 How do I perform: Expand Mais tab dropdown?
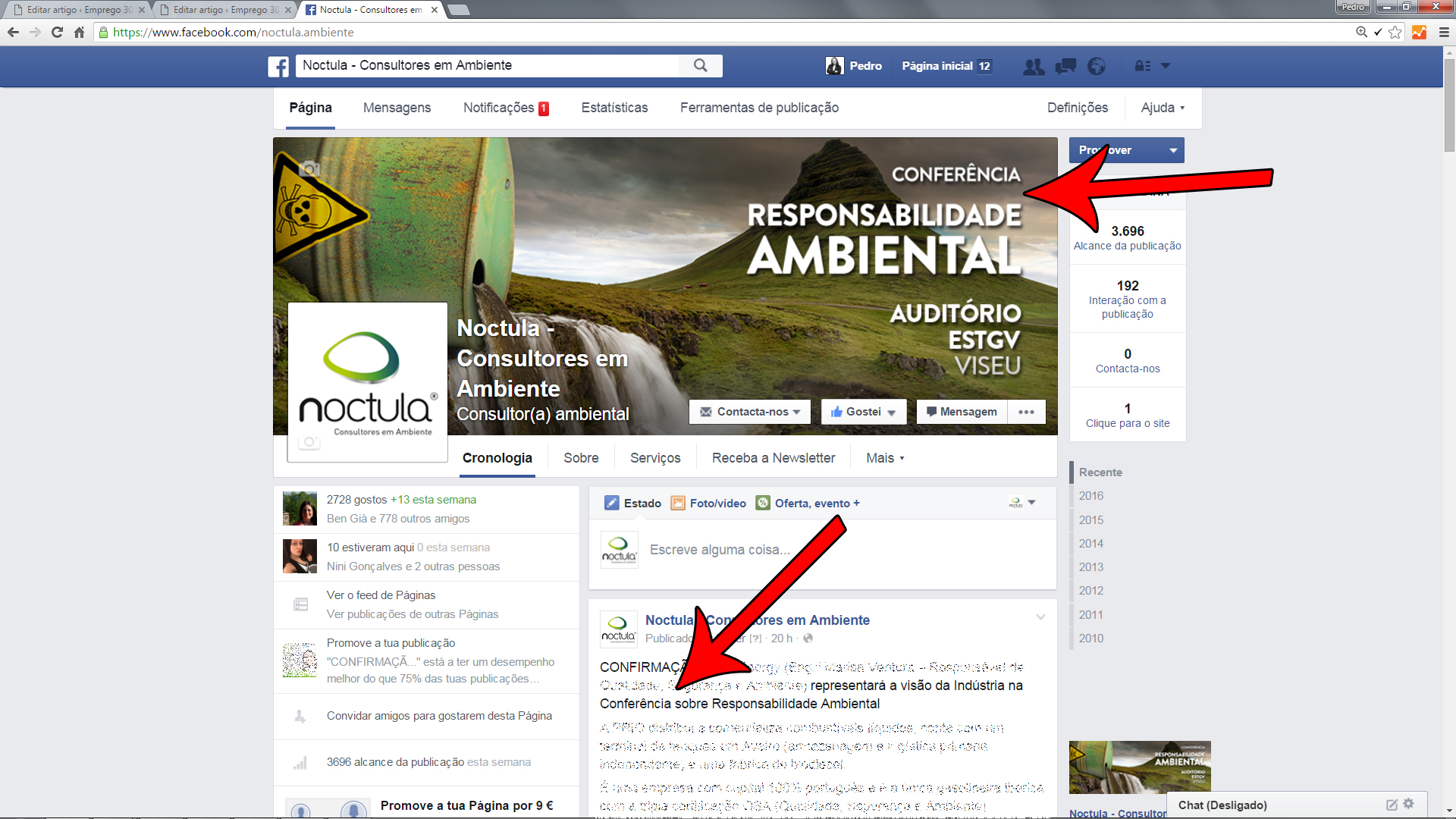pos(885,458)
